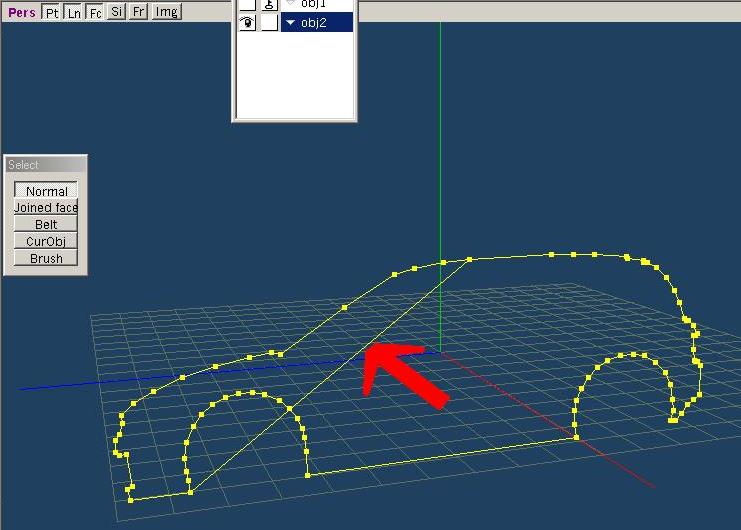Click the Fr toolbar button
The height and width of the screenshot is (530, 741).
click(x=139, y=12)
